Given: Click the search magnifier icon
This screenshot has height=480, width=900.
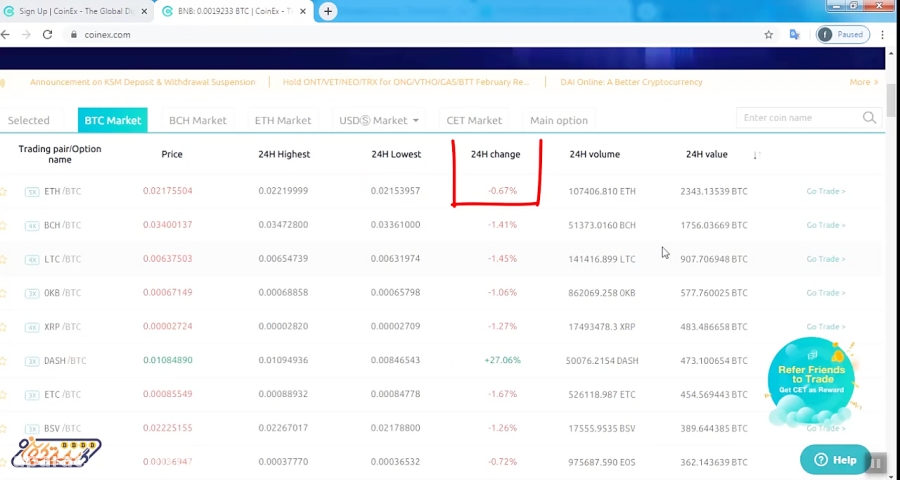Looking at the screenshot, I should tap(869, 118).
